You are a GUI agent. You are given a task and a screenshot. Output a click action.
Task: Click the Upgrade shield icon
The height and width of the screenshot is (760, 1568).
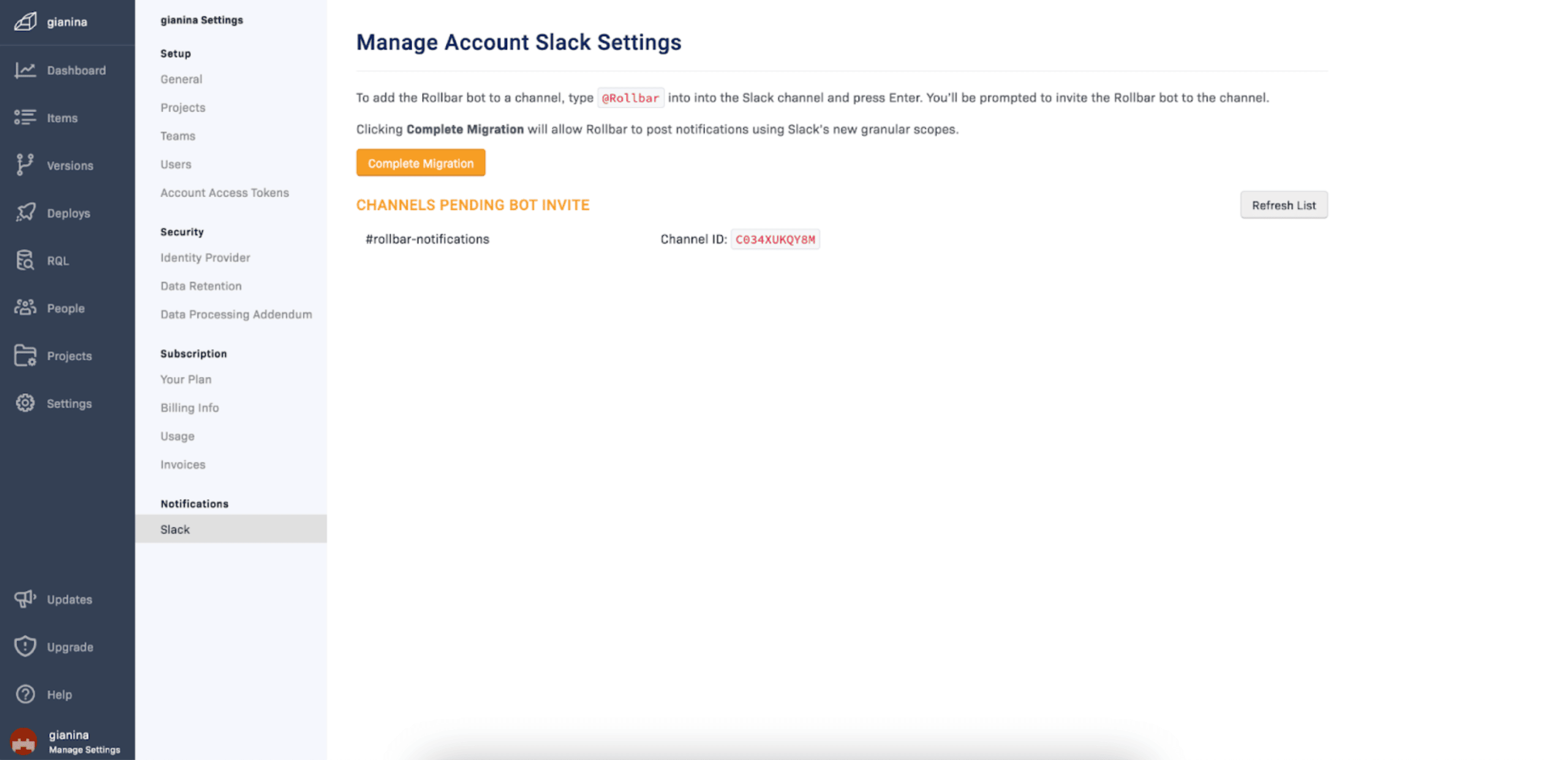[25, 647]
